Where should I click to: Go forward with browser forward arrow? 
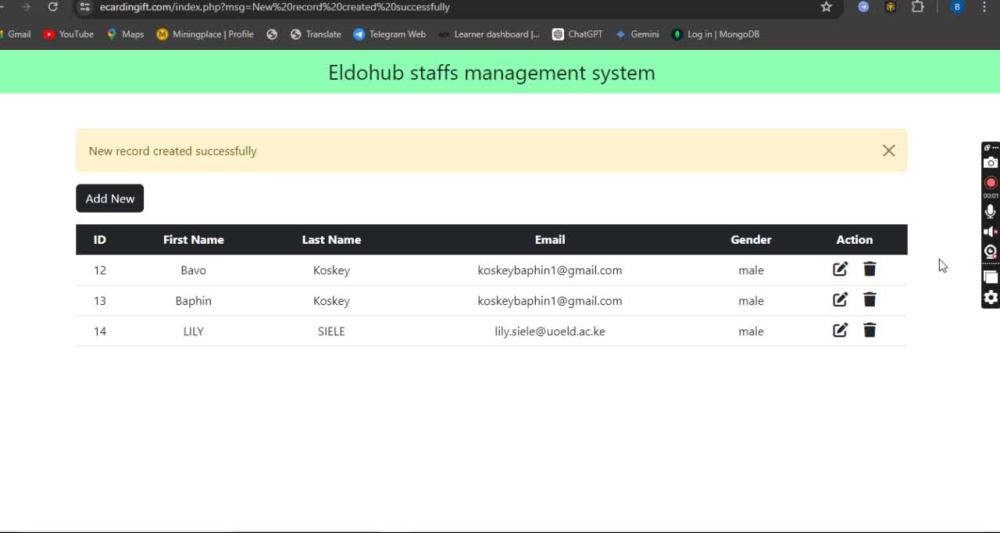(26, 7)
